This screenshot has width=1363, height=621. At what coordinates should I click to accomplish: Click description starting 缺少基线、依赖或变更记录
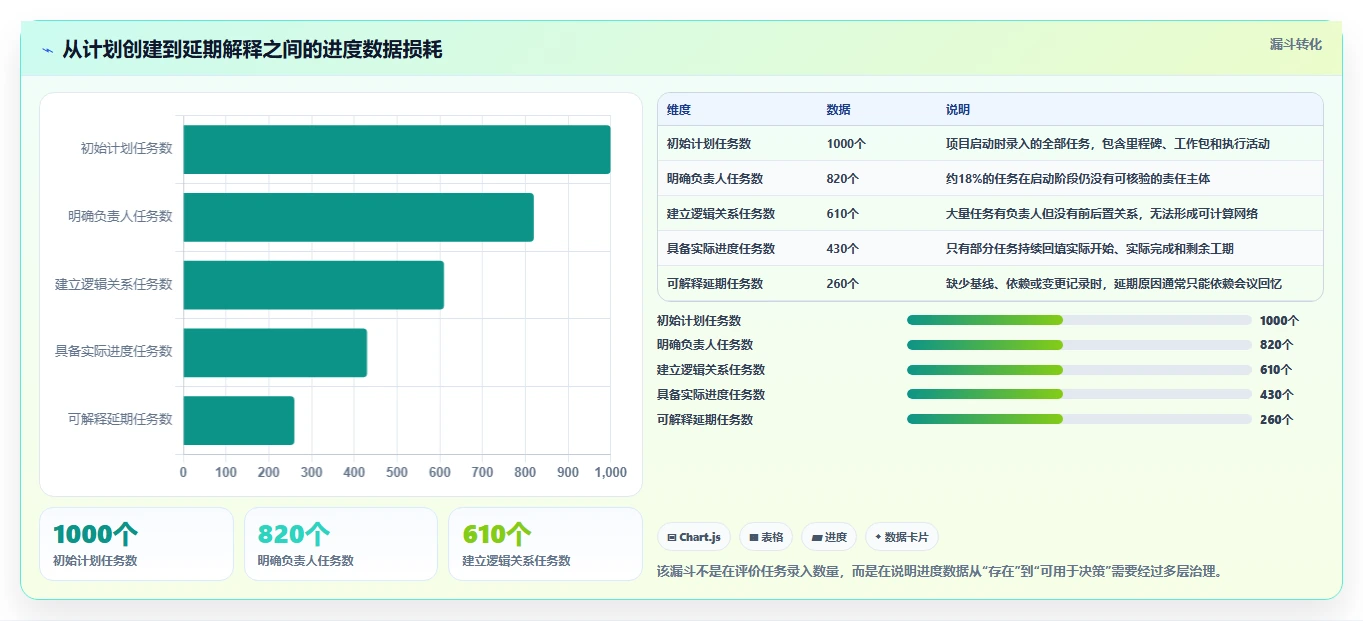click(x=1114, y=284)
